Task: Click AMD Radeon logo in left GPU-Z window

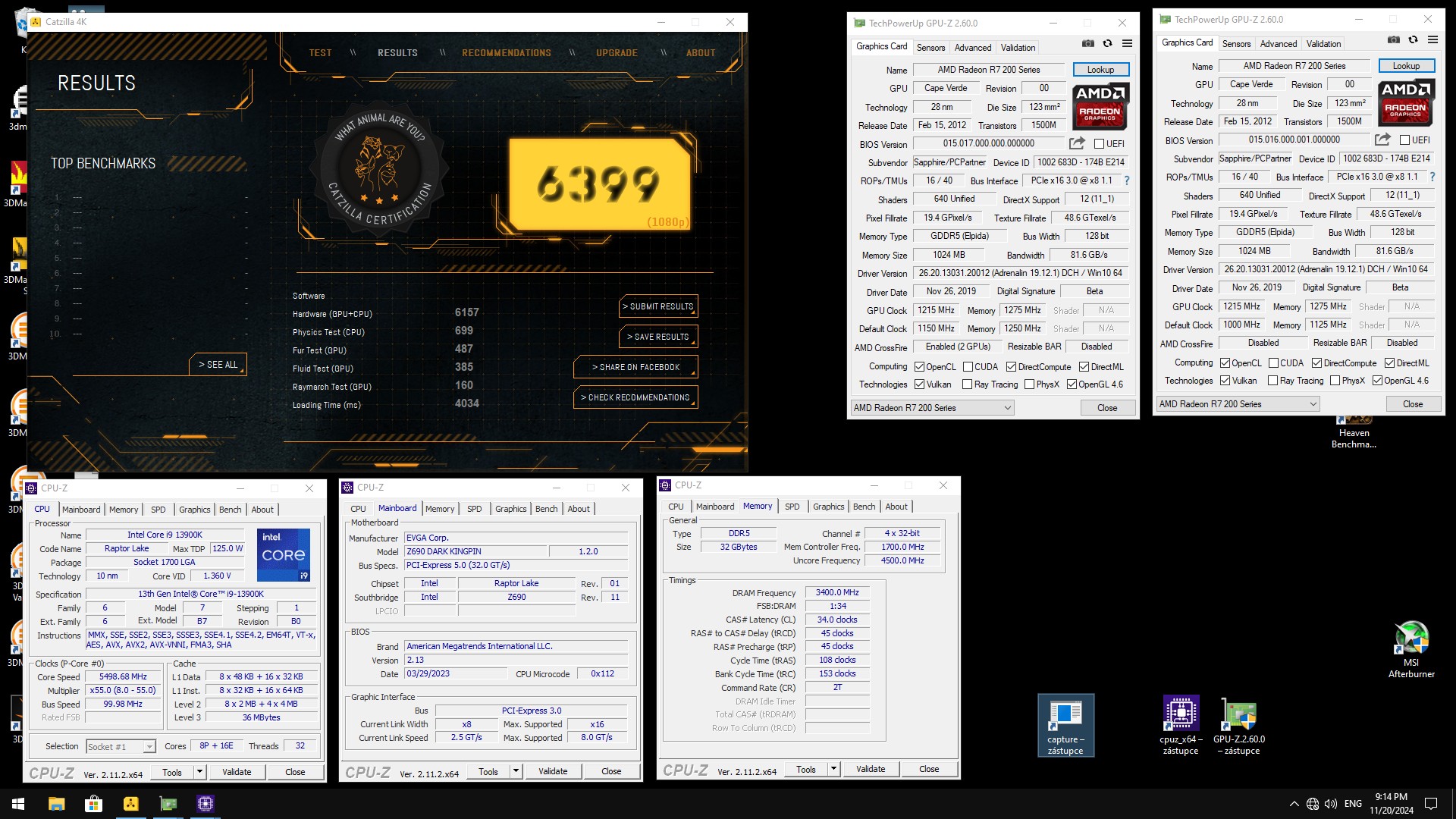Action: tap(1100, 106)
